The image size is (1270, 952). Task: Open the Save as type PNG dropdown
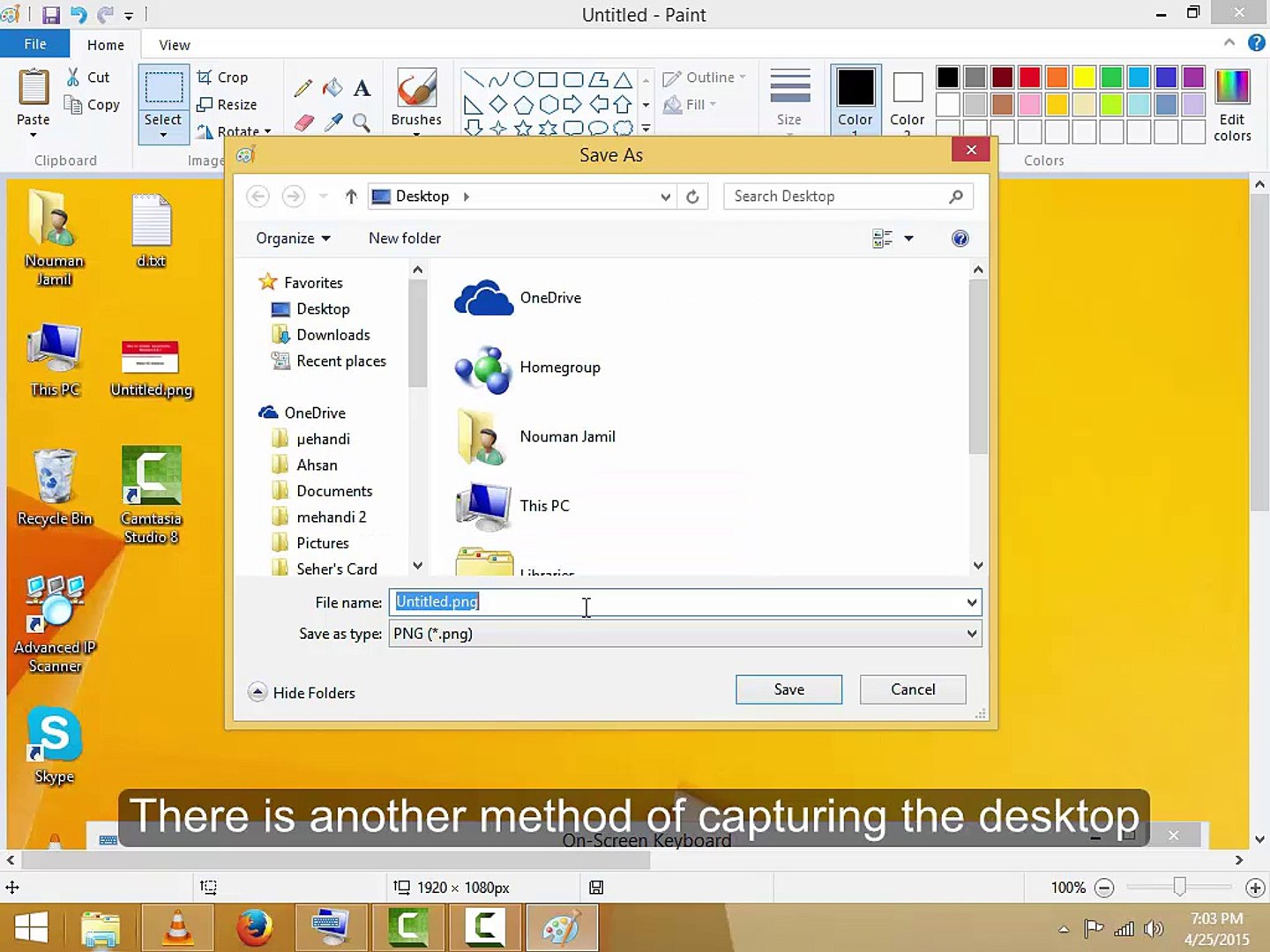coord(685,634)
